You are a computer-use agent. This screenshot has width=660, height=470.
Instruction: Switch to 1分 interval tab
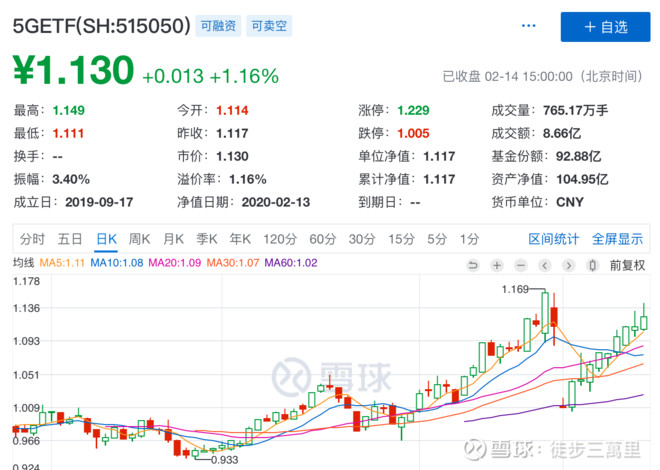(469, 239)
